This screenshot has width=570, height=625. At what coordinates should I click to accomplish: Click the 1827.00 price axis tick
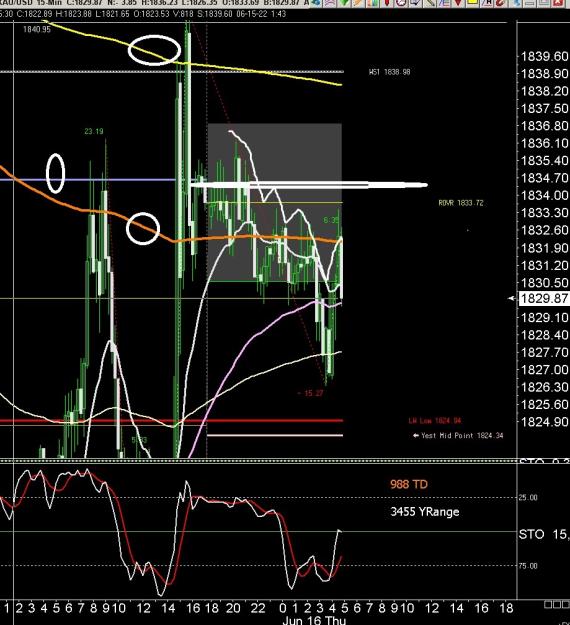point(544,369)
